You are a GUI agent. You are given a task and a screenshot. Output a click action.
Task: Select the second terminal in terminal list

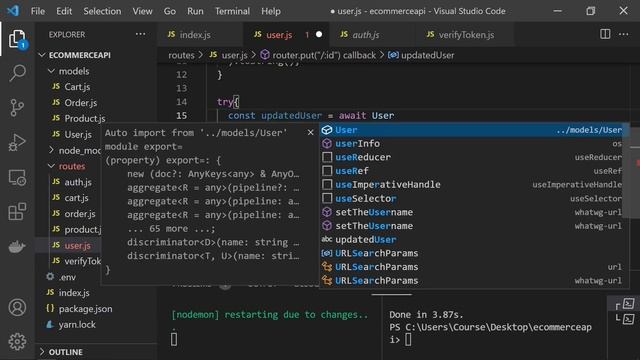629,319
